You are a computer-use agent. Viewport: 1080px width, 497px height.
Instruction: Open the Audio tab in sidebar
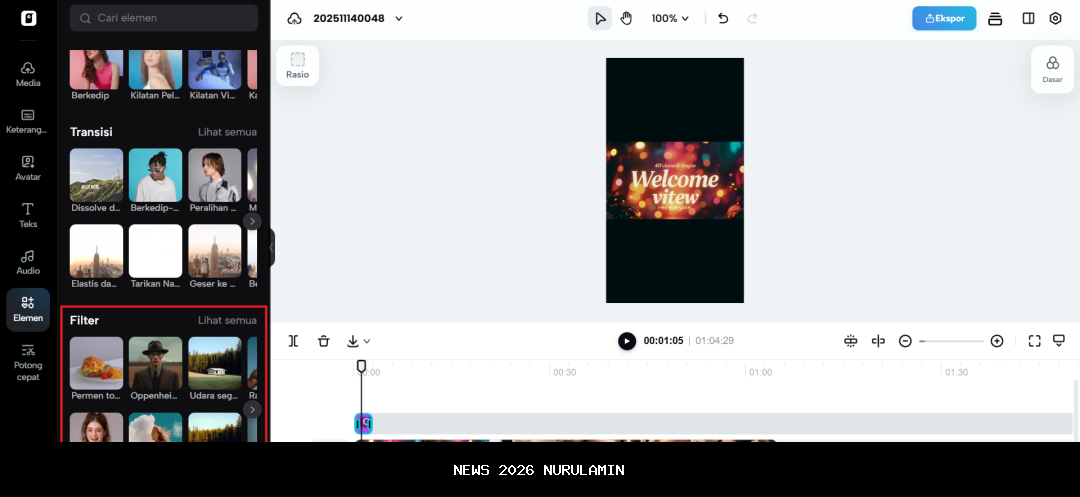(x=28, y=262)
